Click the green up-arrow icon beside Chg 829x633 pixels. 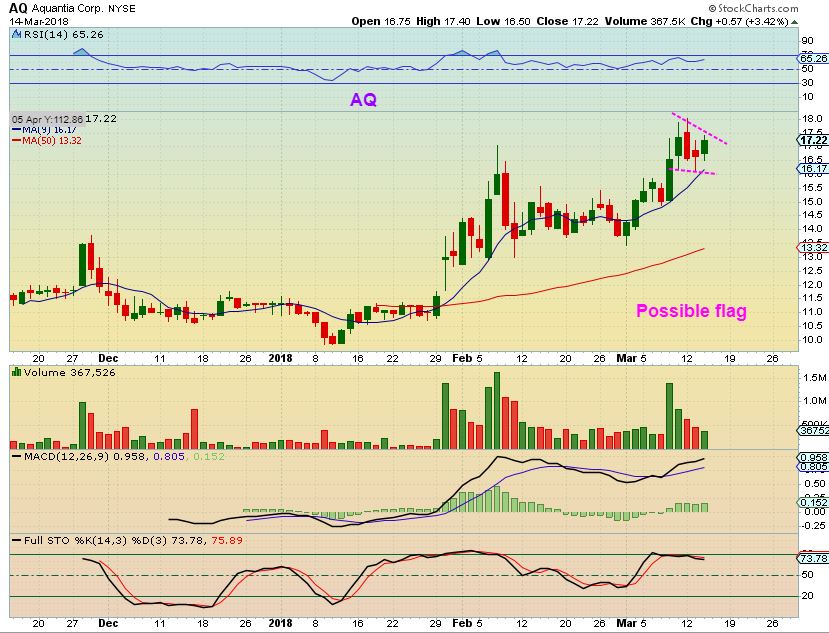[794, 22]
